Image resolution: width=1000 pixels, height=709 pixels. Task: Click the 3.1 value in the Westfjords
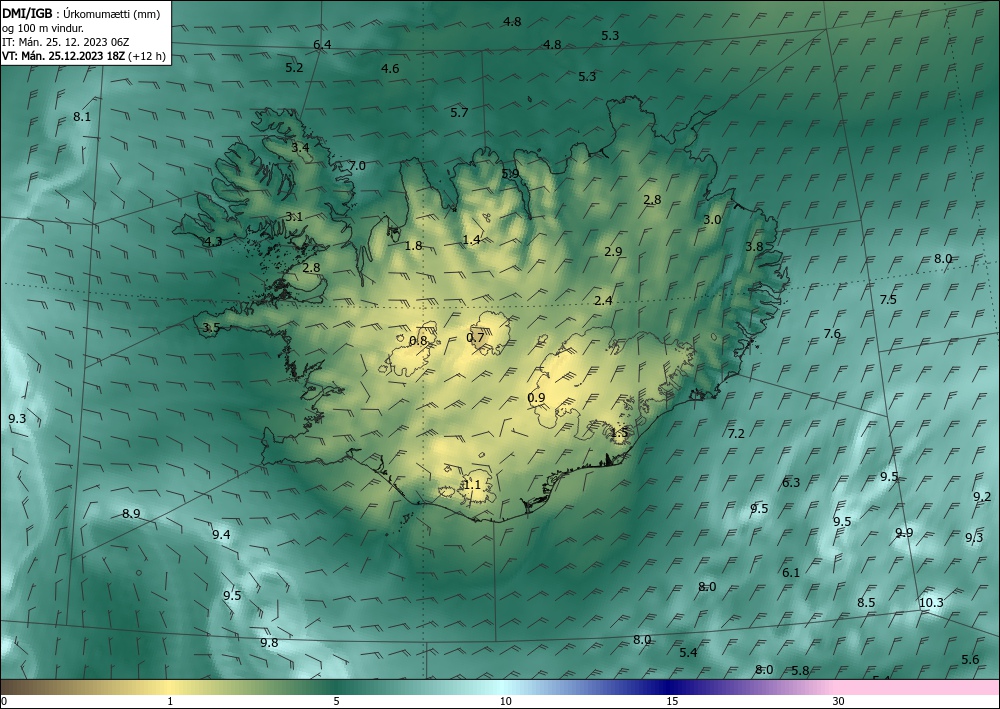tap(293, 217)
